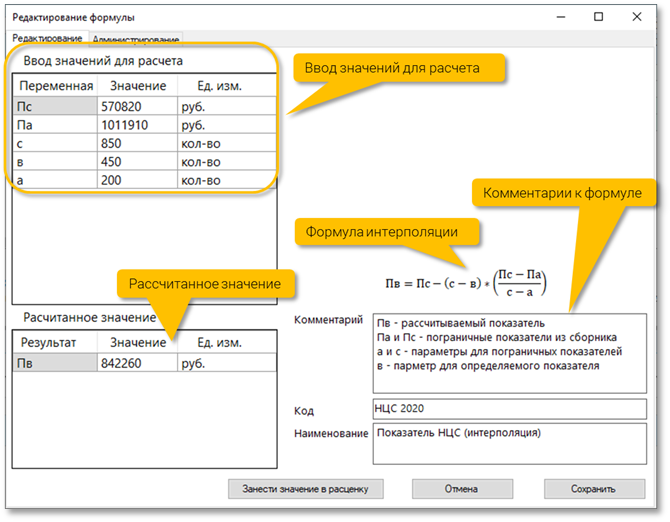
Task: Click the interpolation formula image
Action: 466,283
